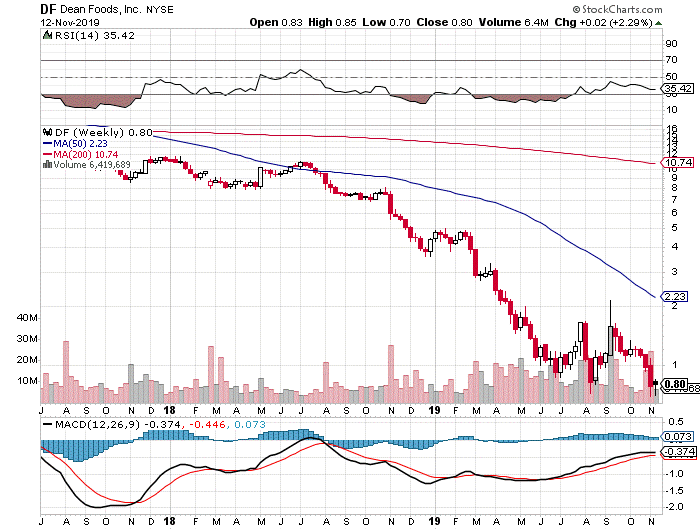Click the 12-Nov-2019 date label

70,22
